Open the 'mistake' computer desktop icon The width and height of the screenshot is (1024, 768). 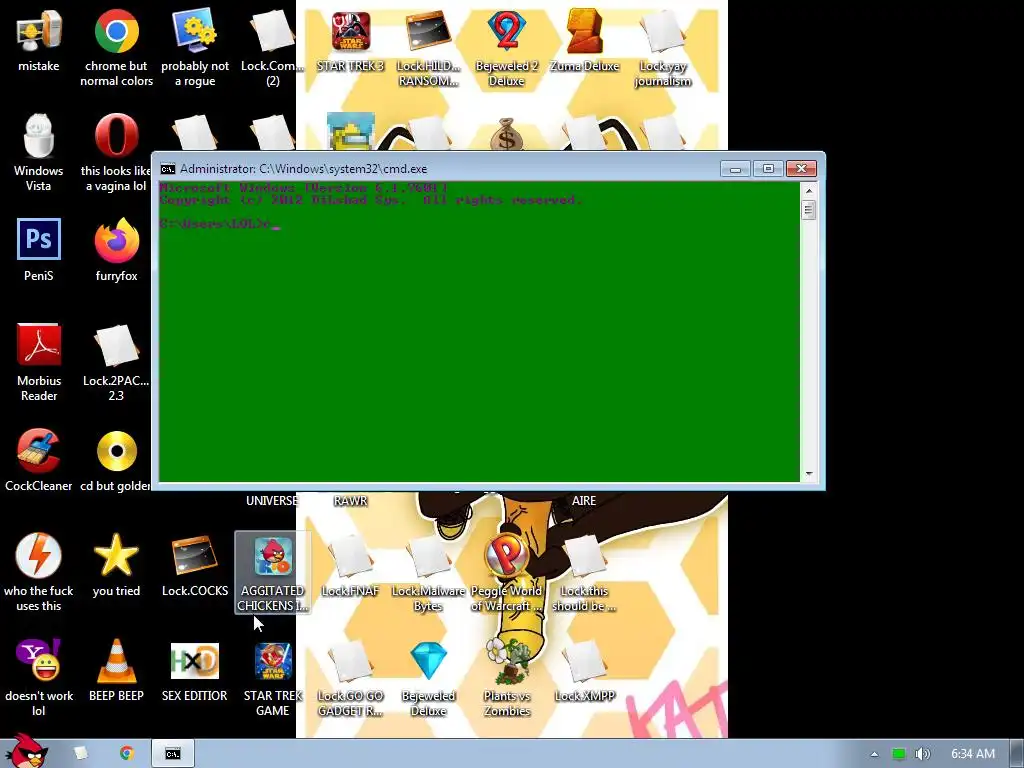(39, 31)
